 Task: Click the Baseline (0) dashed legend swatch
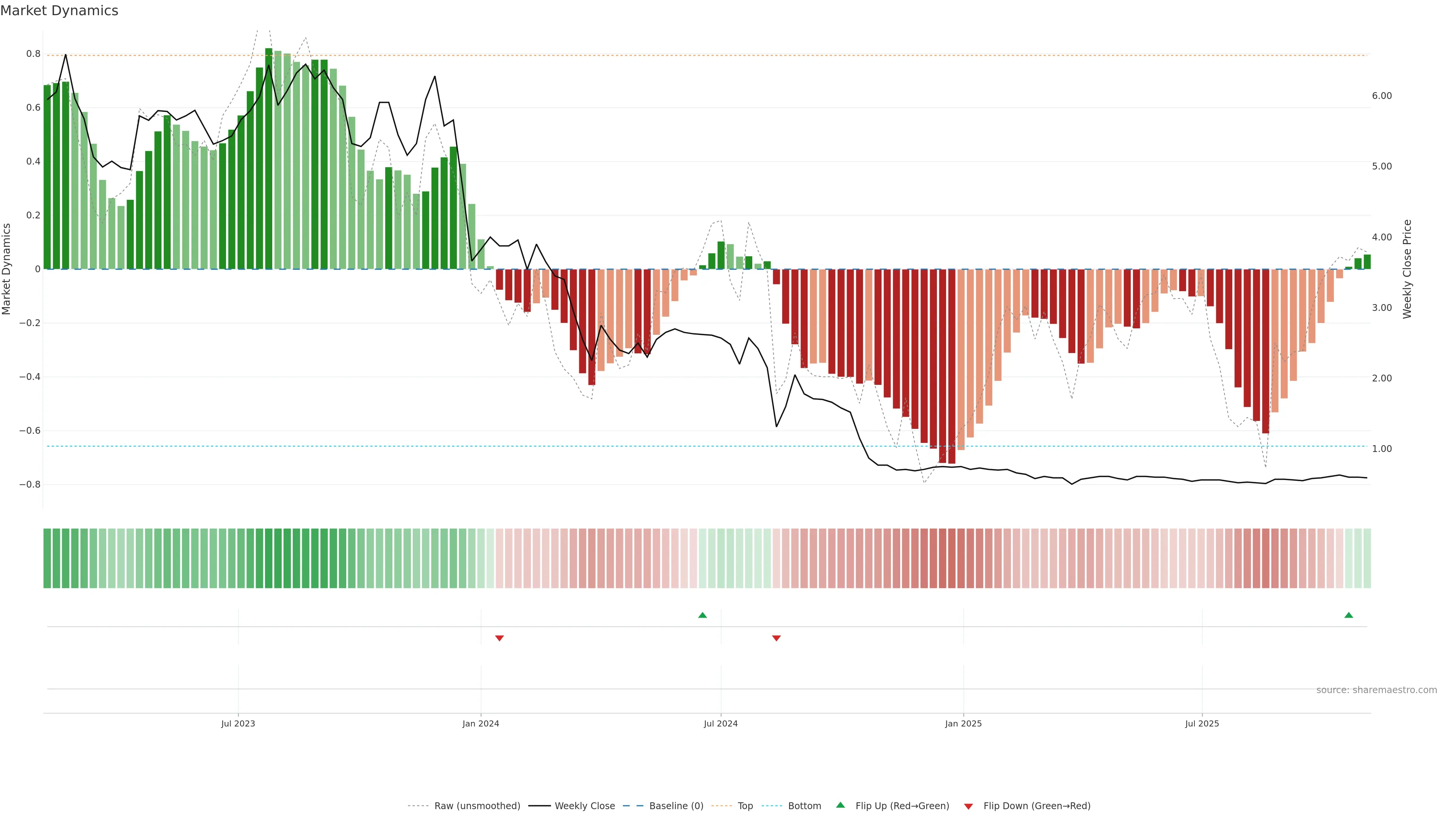[x=633, y=806]
